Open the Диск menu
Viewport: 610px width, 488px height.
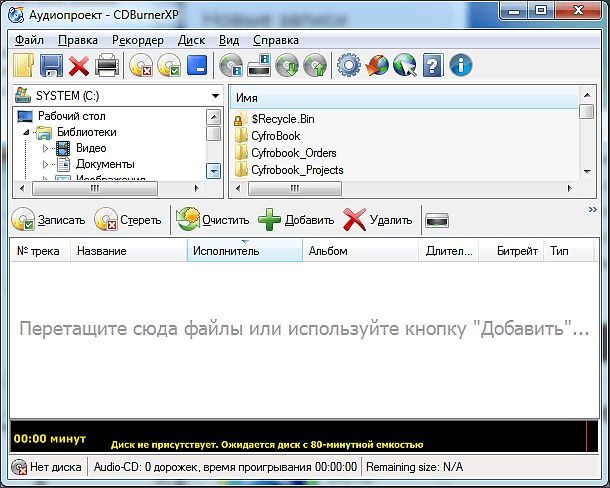pos(191,40)
